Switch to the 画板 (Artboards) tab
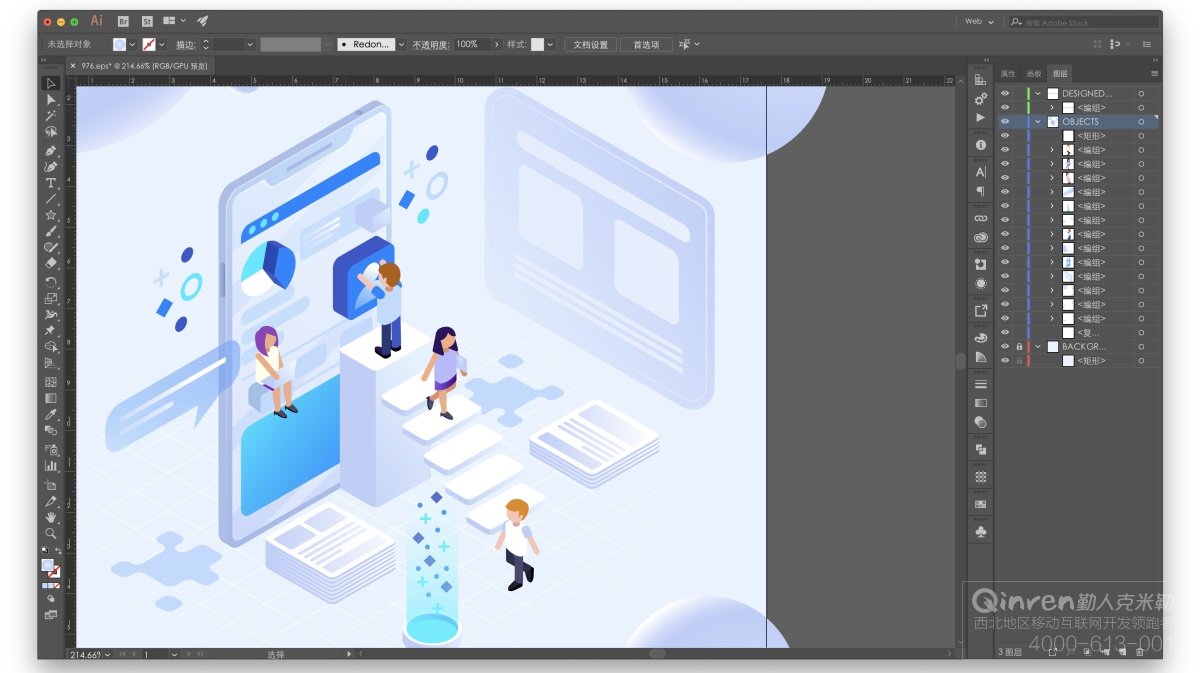The width and height of the screenshot is (1200, 673). 1034,74
